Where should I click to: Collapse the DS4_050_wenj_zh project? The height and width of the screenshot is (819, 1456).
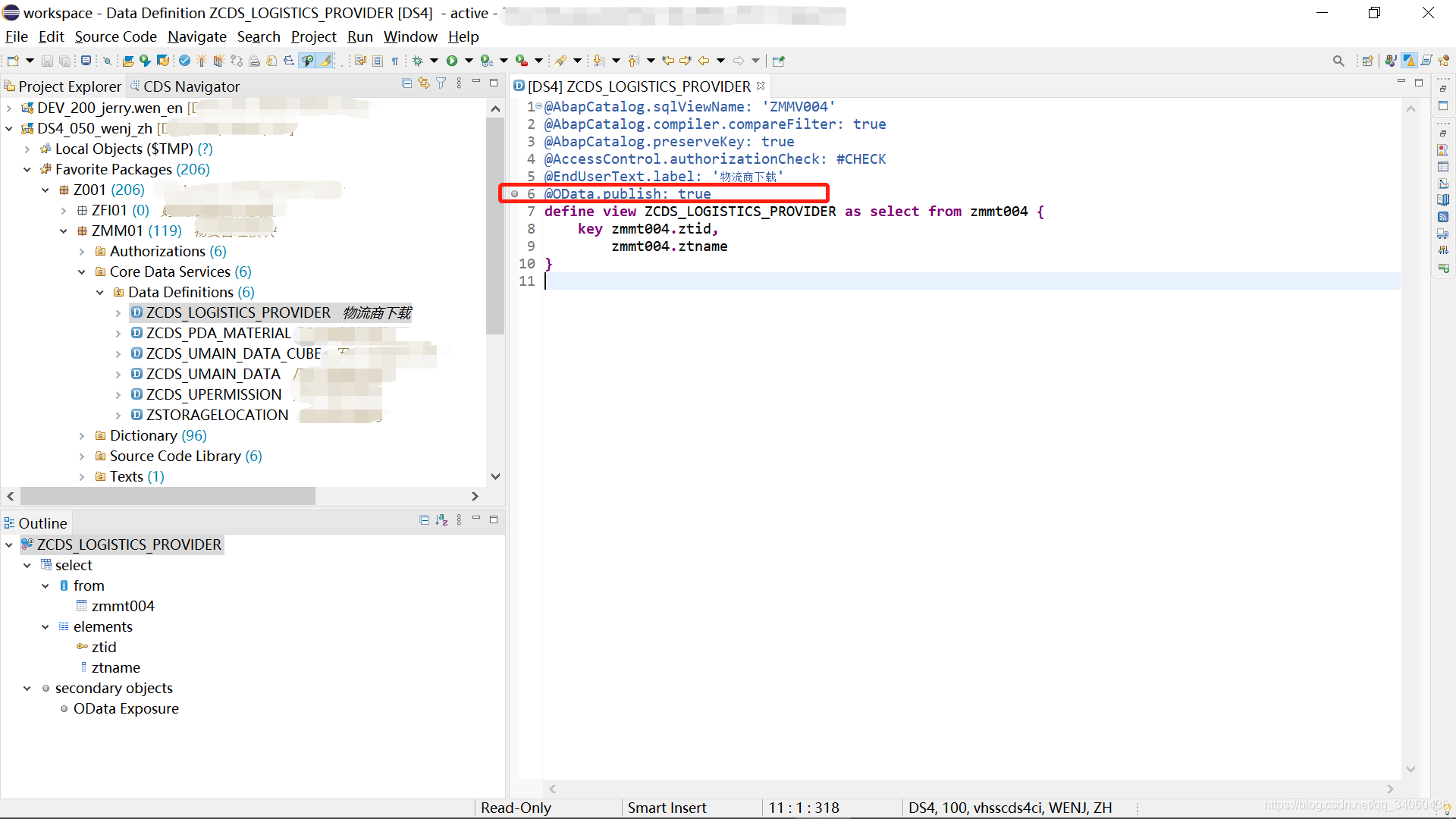click(x=9, y=129)
